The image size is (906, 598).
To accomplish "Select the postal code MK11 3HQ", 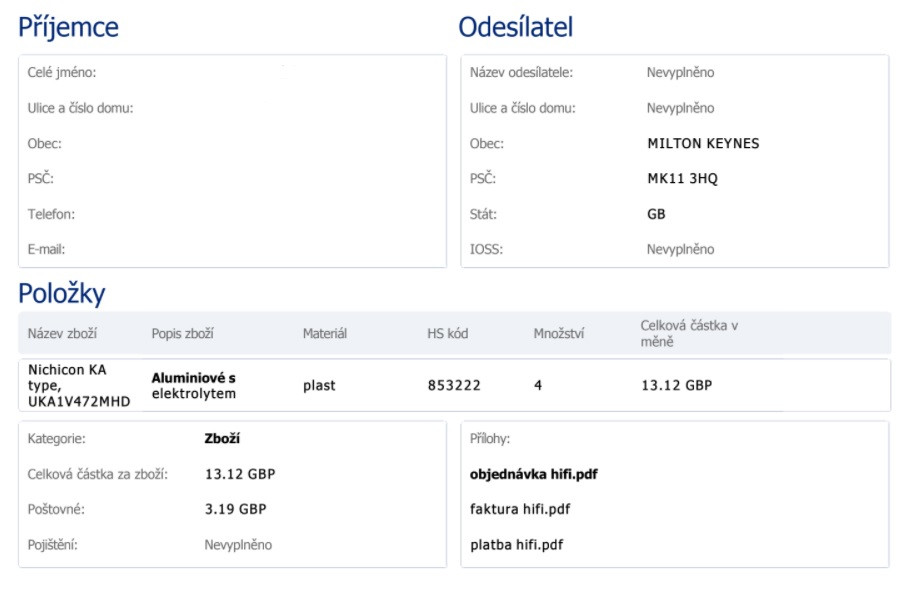I will (682, 179).
